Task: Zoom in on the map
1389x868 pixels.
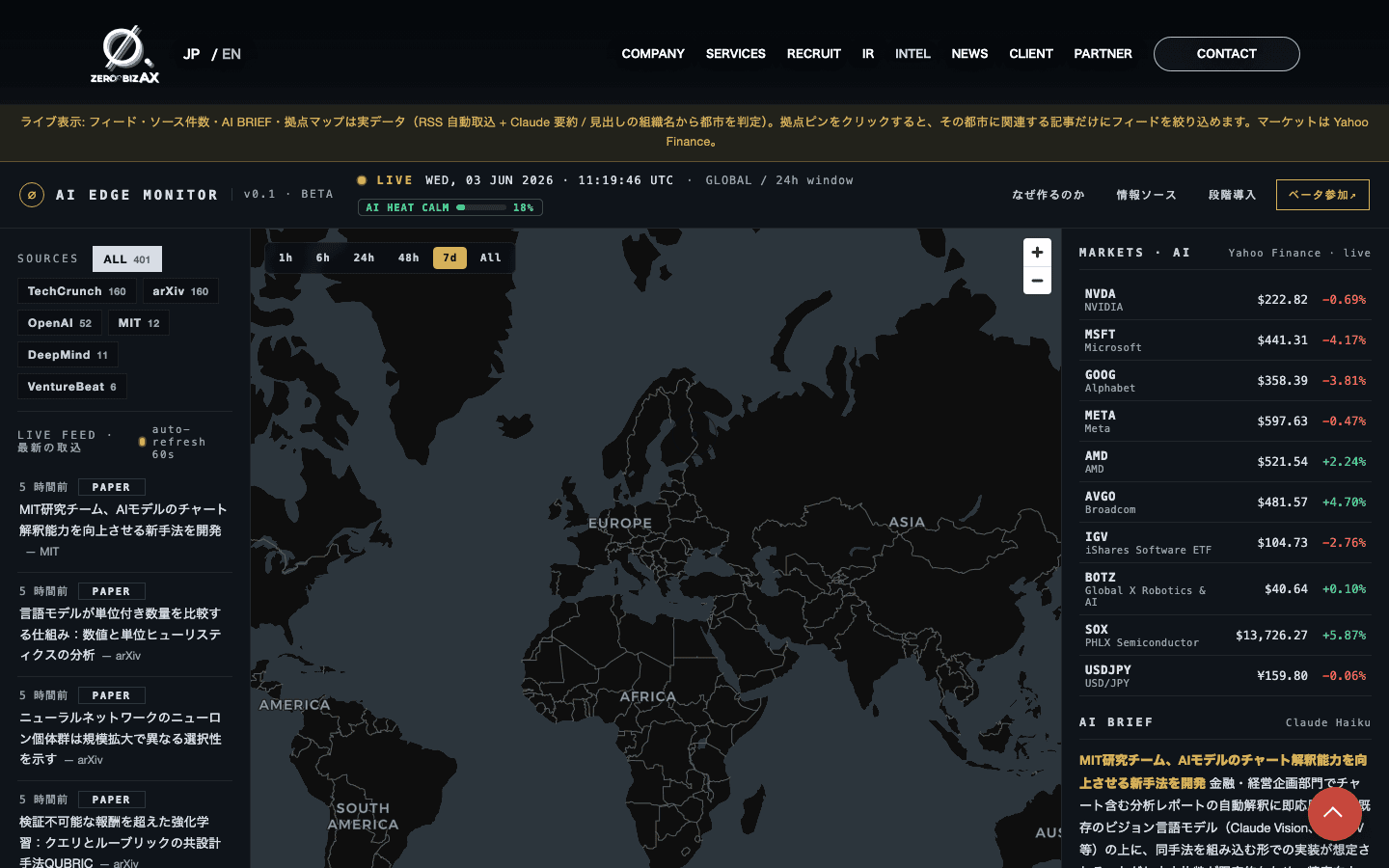Action: click(1037, 253)
